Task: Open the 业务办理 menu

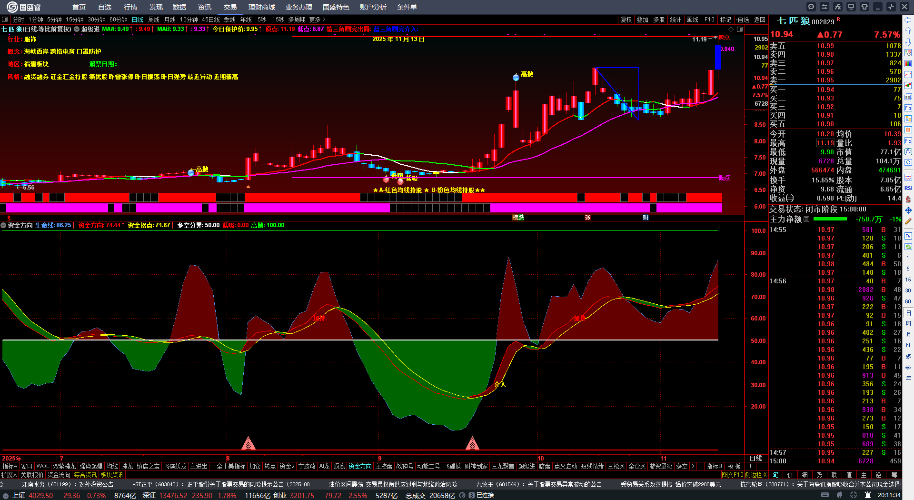Action: 299,7
